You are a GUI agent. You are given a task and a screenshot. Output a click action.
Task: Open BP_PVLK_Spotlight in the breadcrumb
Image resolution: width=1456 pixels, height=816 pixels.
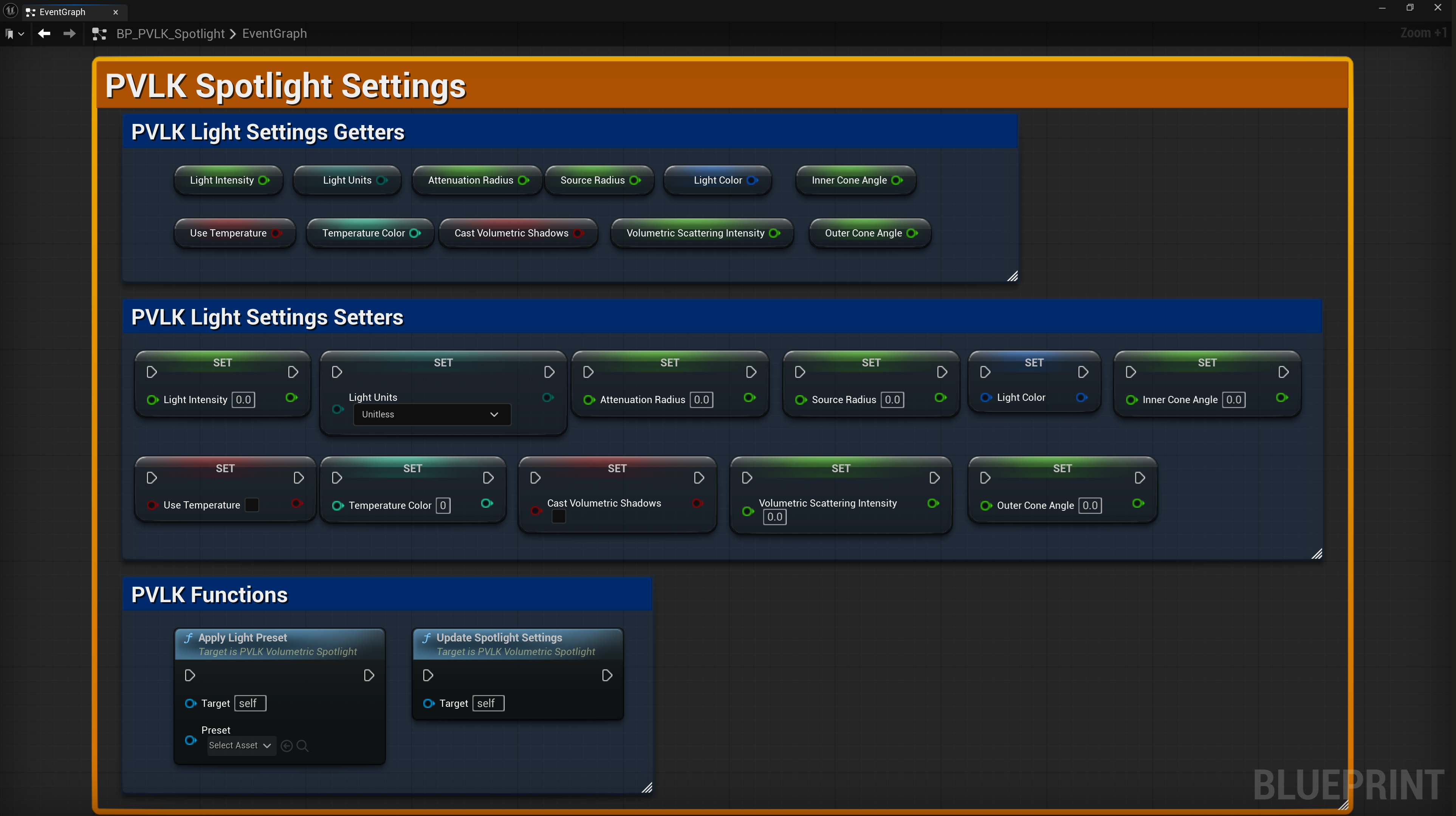170,34
